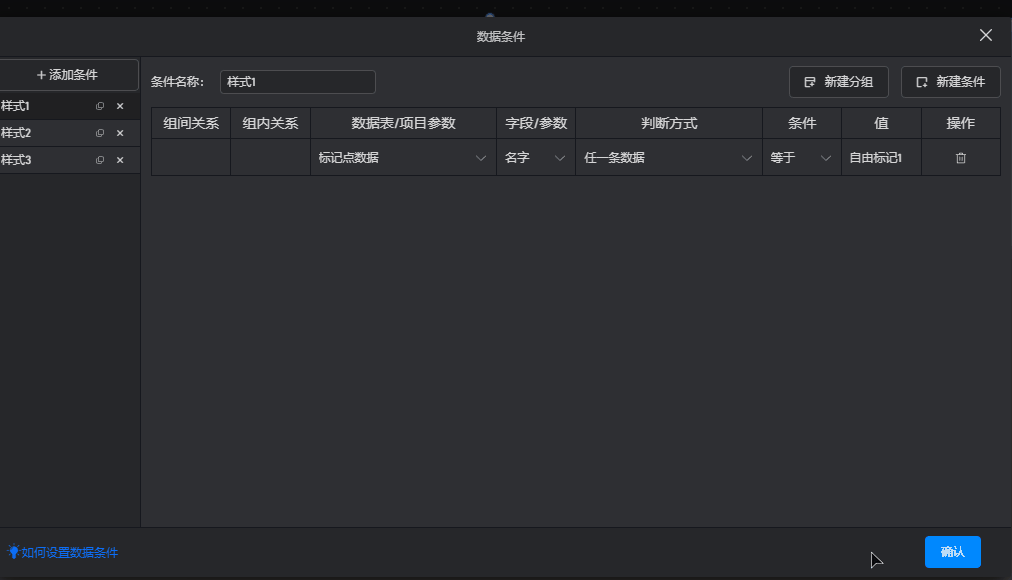Click the 新建分组 button
Image resolution: width=1012 pixels, height=580 pixels.
click(x=838, y=82)
